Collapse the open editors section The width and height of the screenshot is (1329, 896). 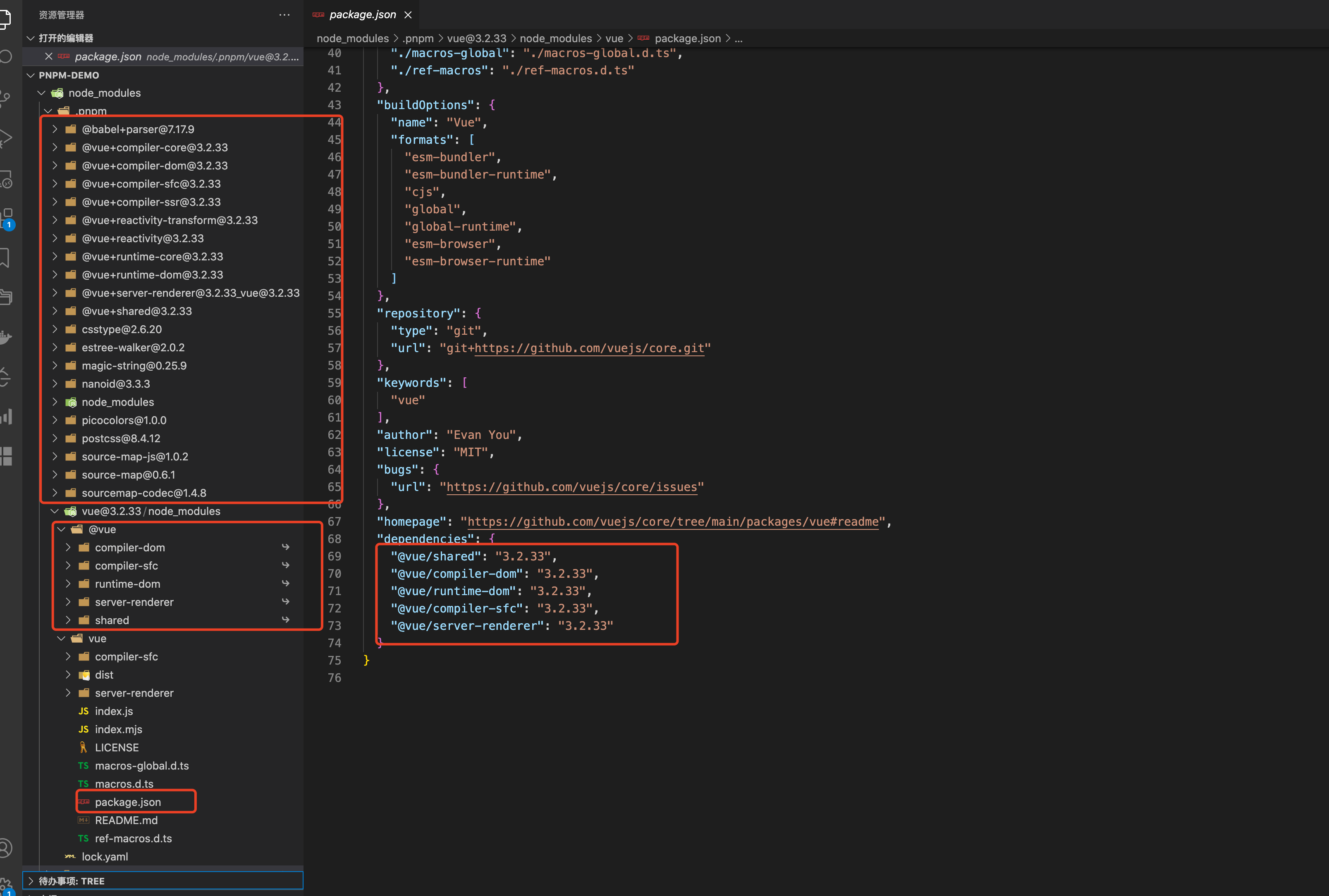pos(31,38)
